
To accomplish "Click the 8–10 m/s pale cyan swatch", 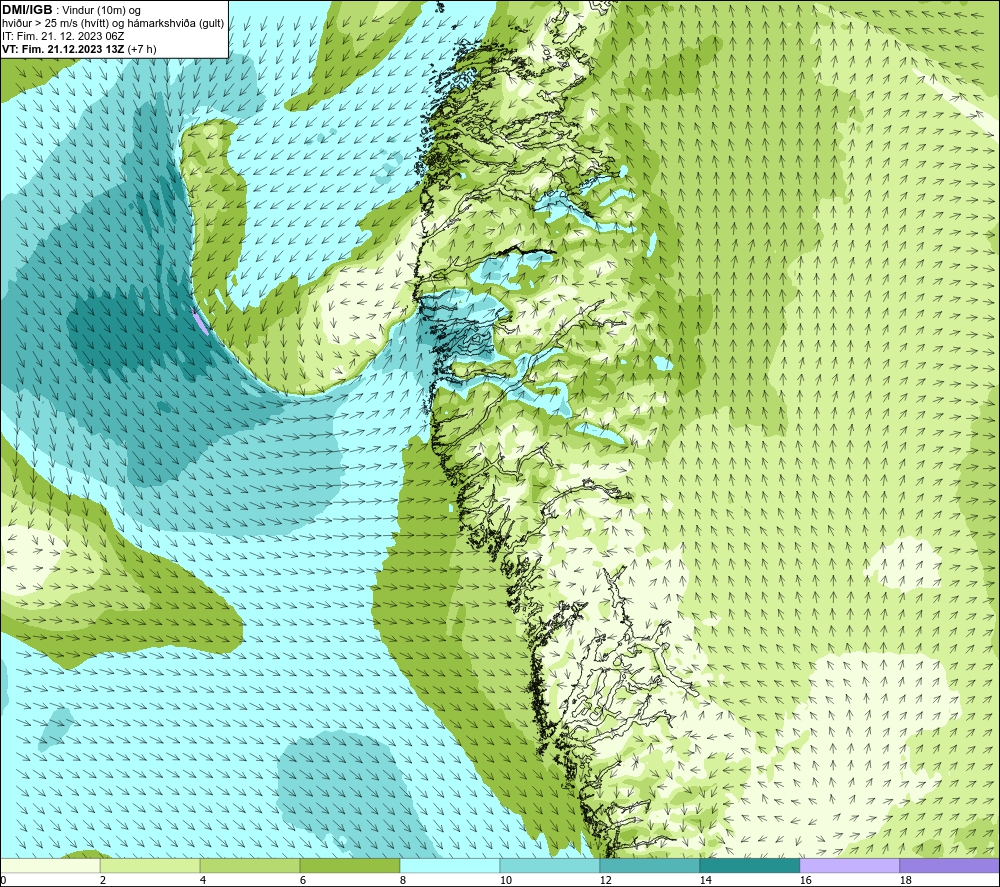I will coord(450,866).
